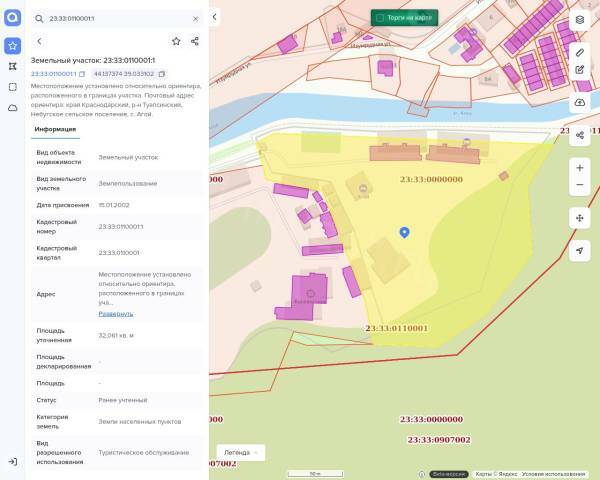Select the ruler measurement tool
The width and height of the screenshot is (600, 480).
(x=580, y=51)
